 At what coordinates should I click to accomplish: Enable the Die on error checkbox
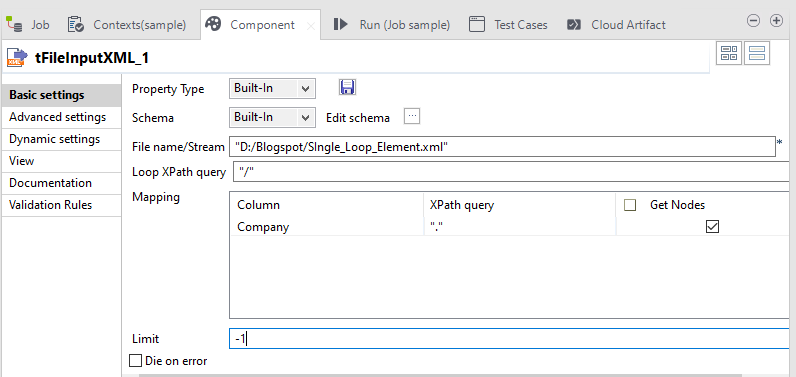tap(135, 361)
